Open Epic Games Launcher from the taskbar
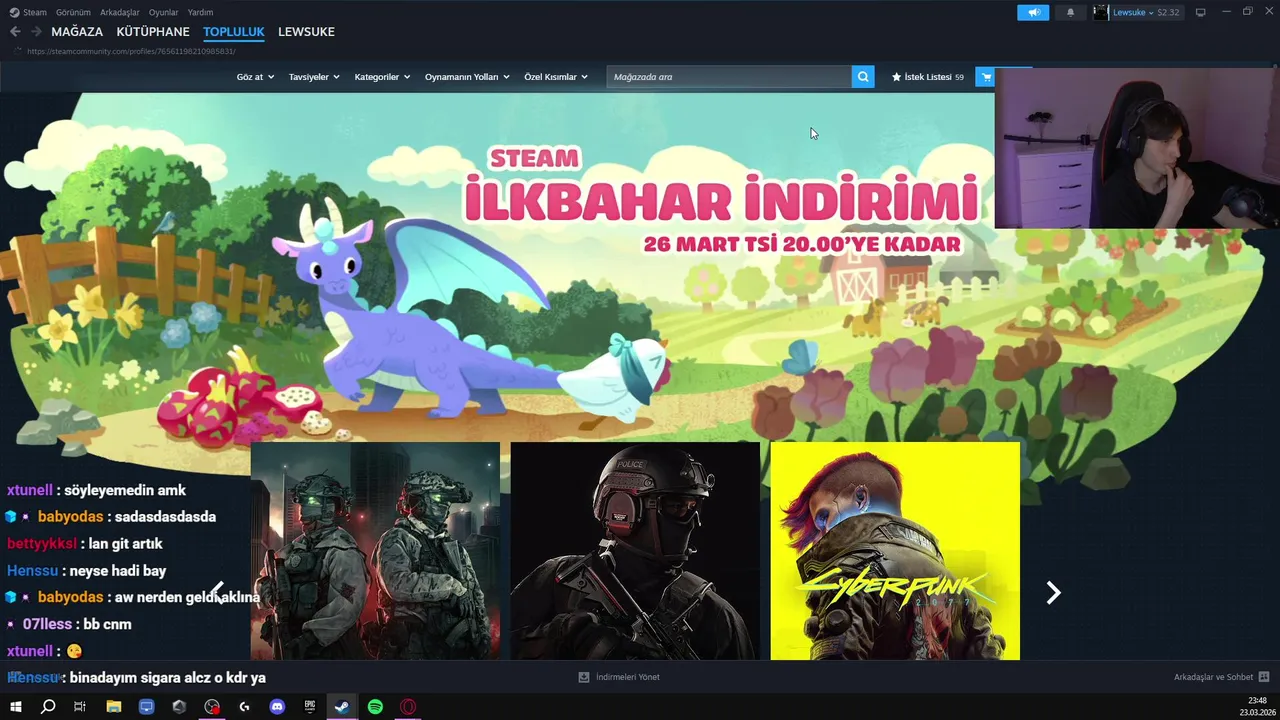 click(x=310, y=706)
